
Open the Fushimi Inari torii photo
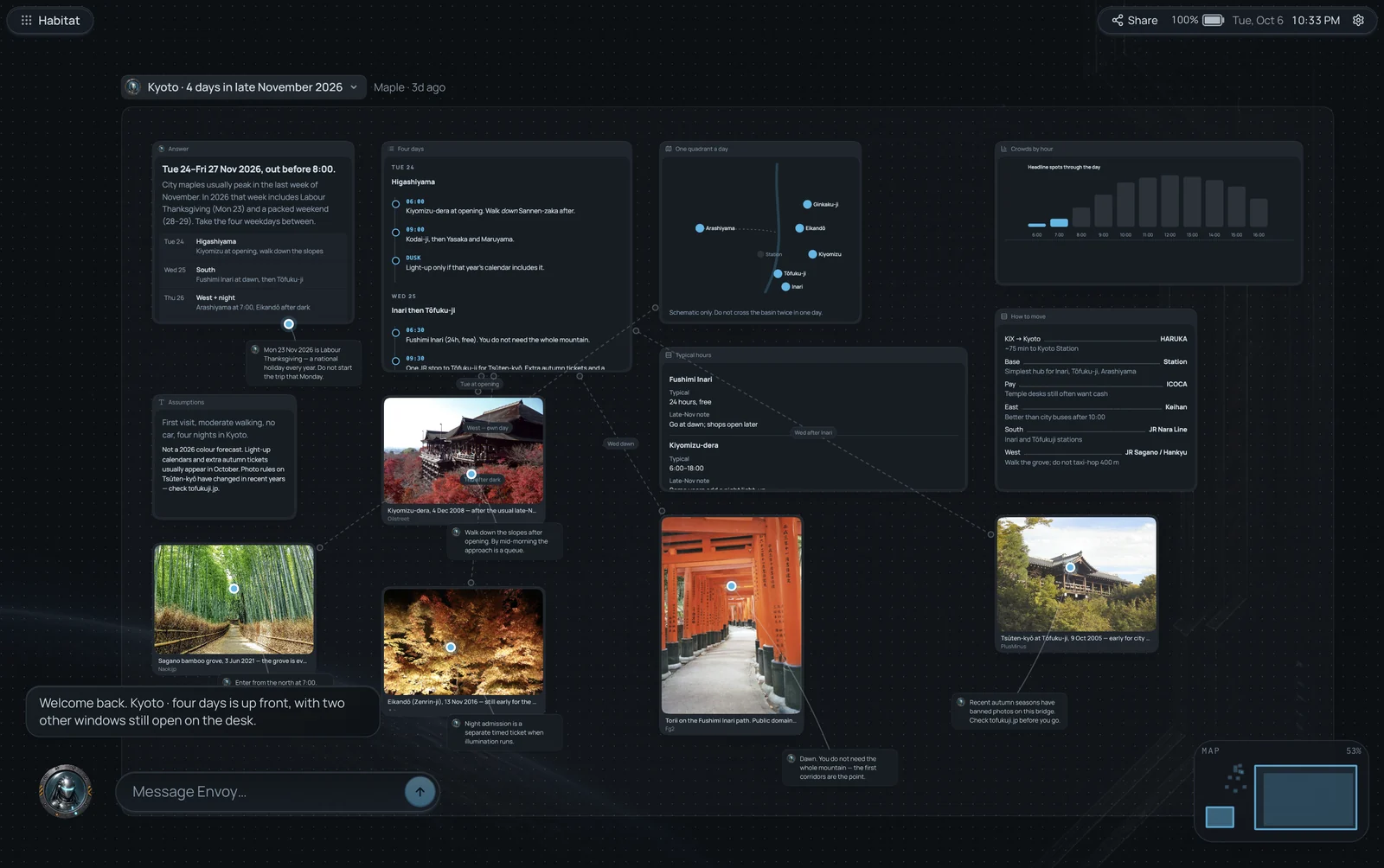(x=732, y=616)
